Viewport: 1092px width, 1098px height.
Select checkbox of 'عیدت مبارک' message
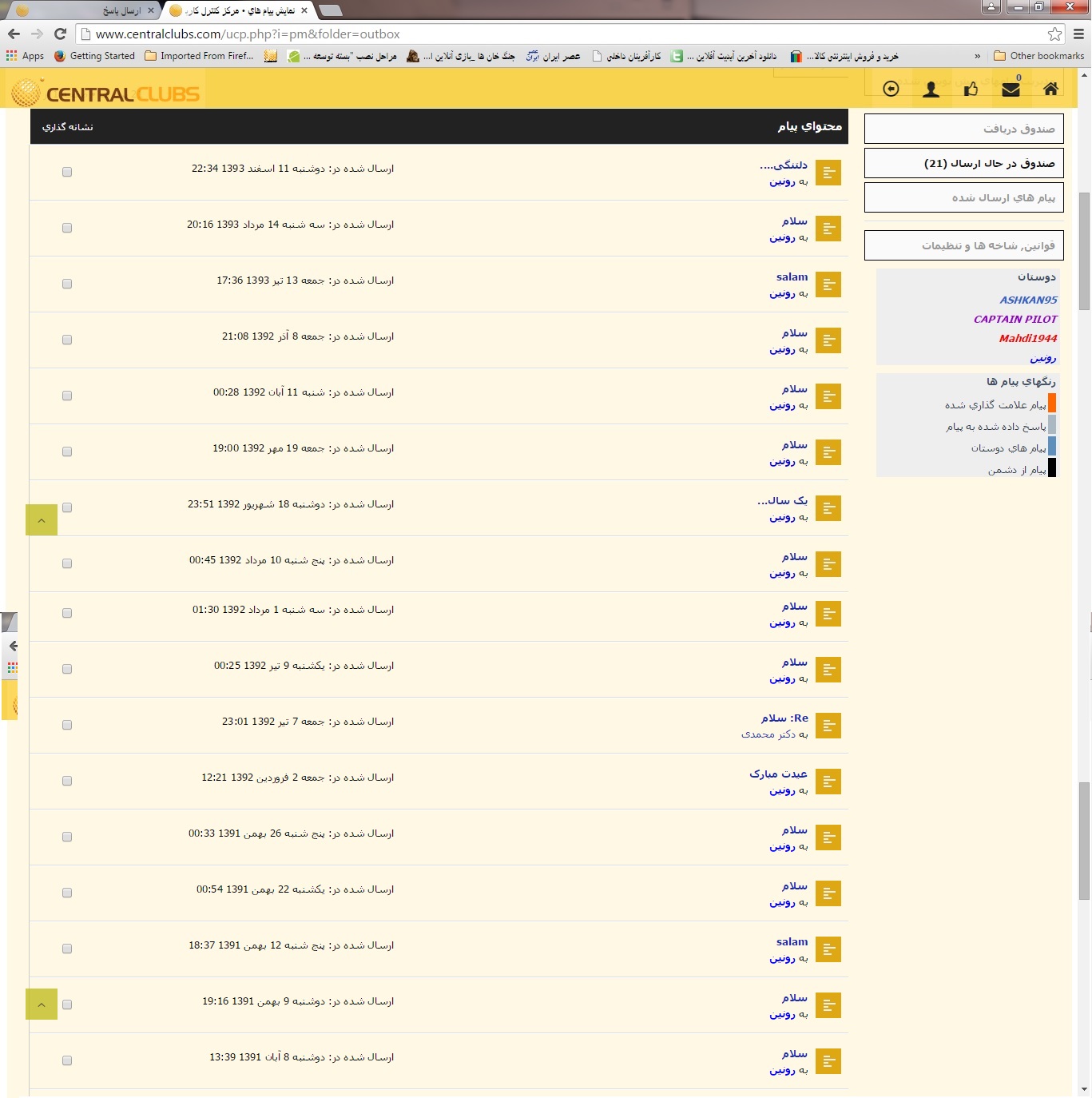[x=67, y=781]
